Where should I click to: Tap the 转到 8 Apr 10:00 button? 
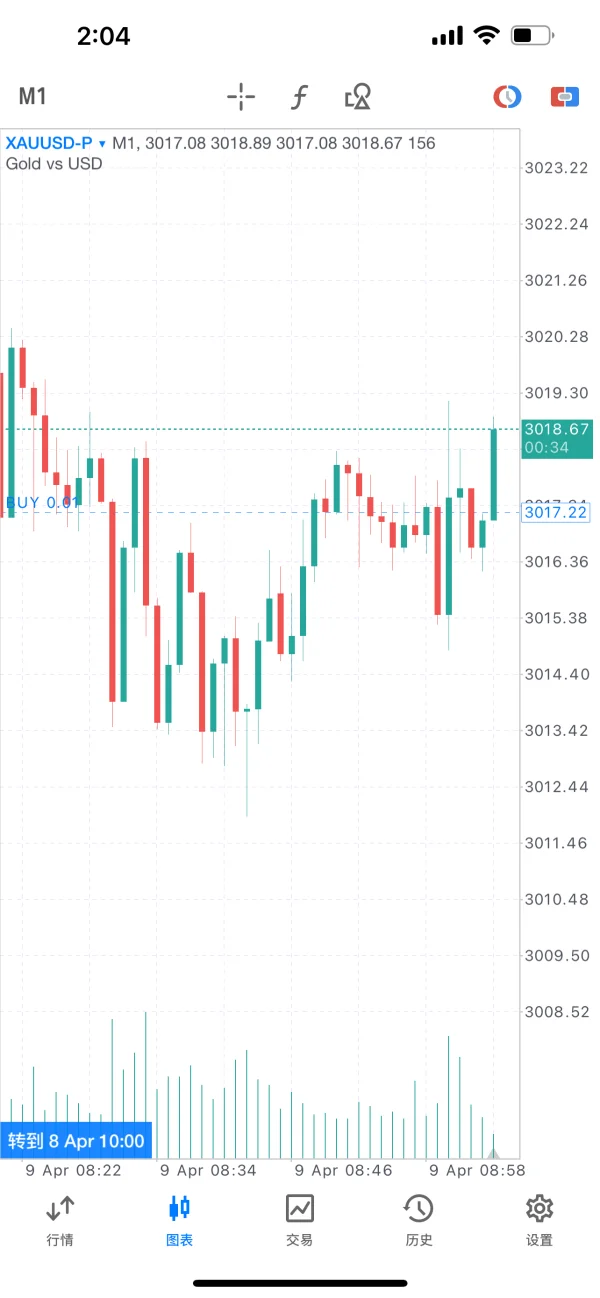(x=76, y=1140)
